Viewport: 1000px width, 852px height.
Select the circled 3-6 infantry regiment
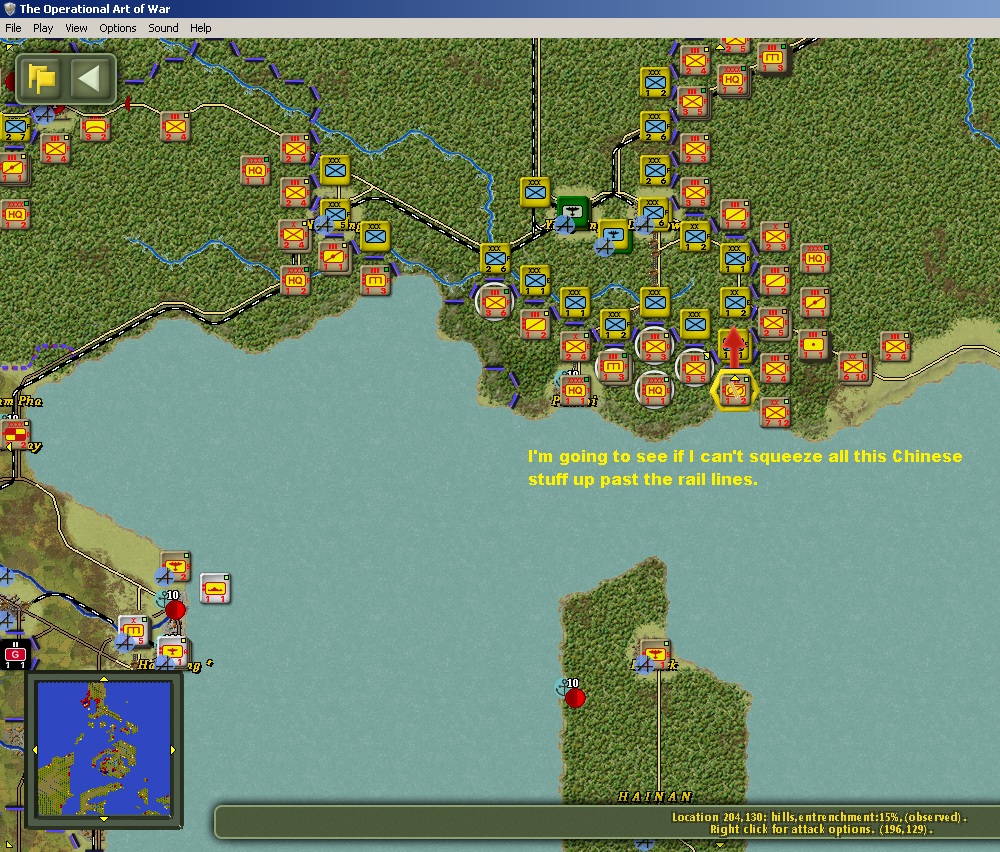[495, 302]
